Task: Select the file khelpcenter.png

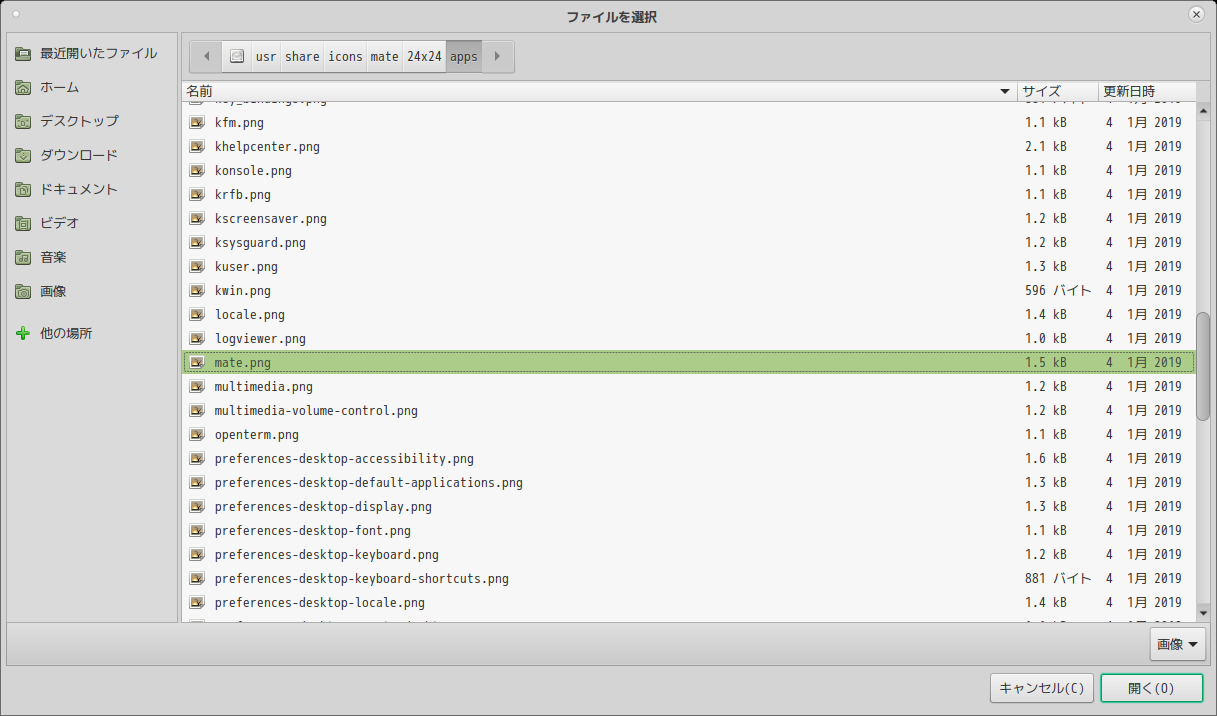Action: [689, 147]
